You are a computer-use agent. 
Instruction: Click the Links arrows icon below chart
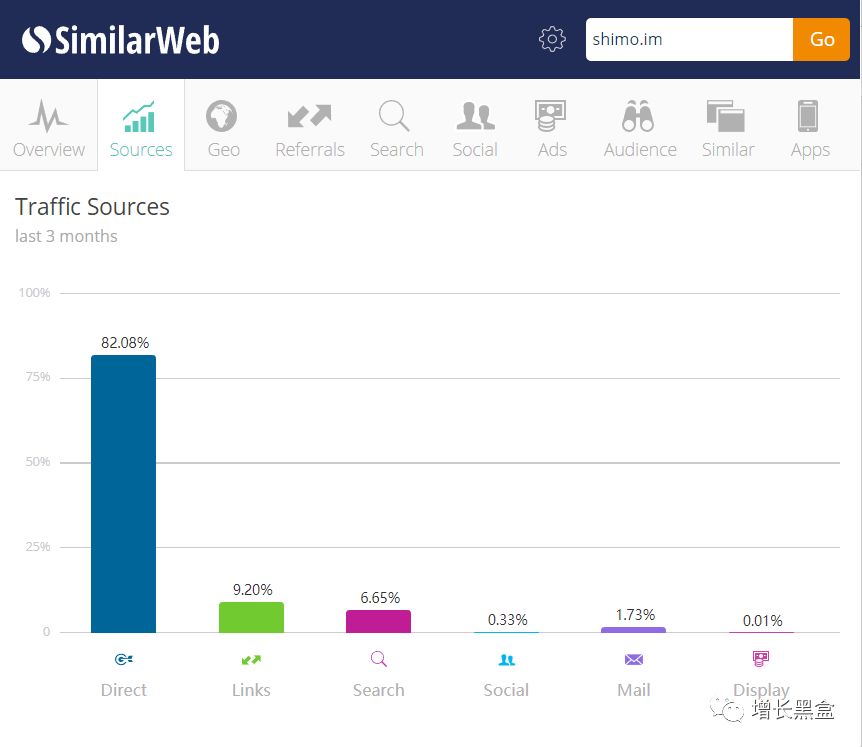pos(251,660)
